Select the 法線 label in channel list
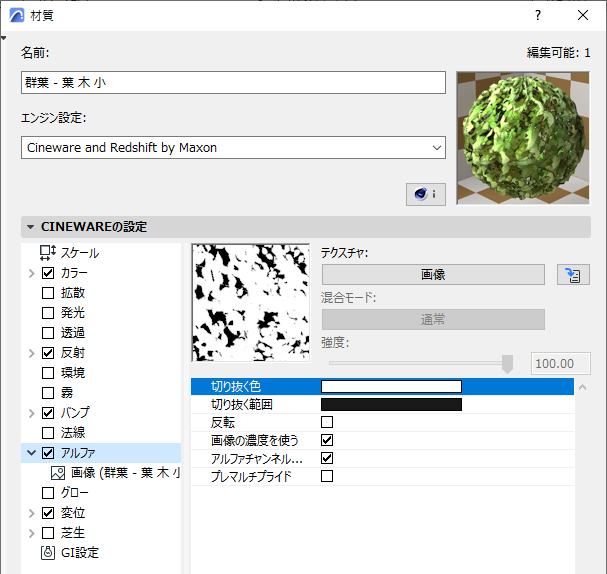607x574 pixels. click(73, 433)
